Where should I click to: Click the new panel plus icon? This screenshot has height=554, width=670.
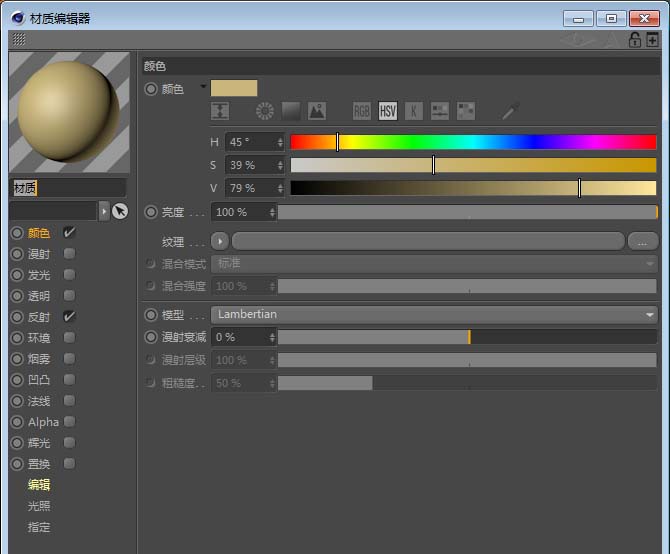(652, 40)
